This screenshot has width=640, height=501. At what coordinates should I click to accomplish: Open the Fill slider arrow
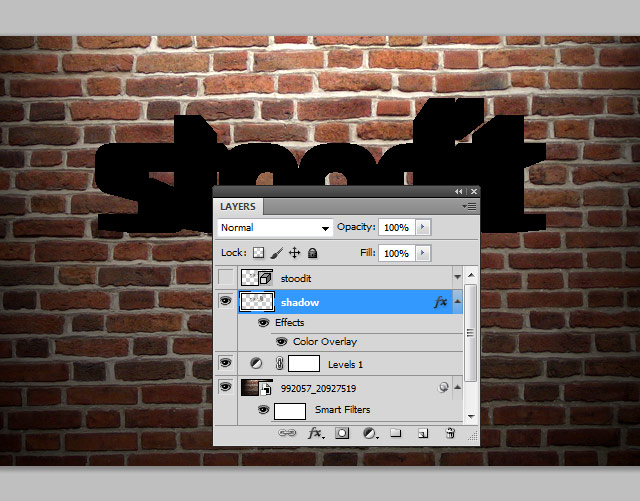point(423,253)
